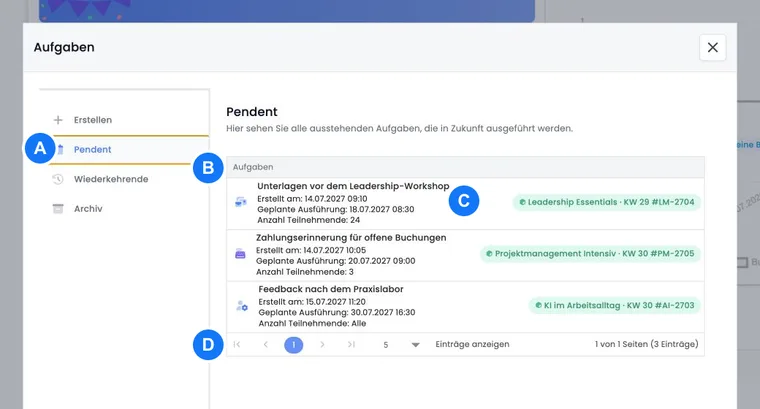Open task Unterlagen vor dem Leadership-Workshop
Viewport: 760px width, 409px height.
click(353, 186)
